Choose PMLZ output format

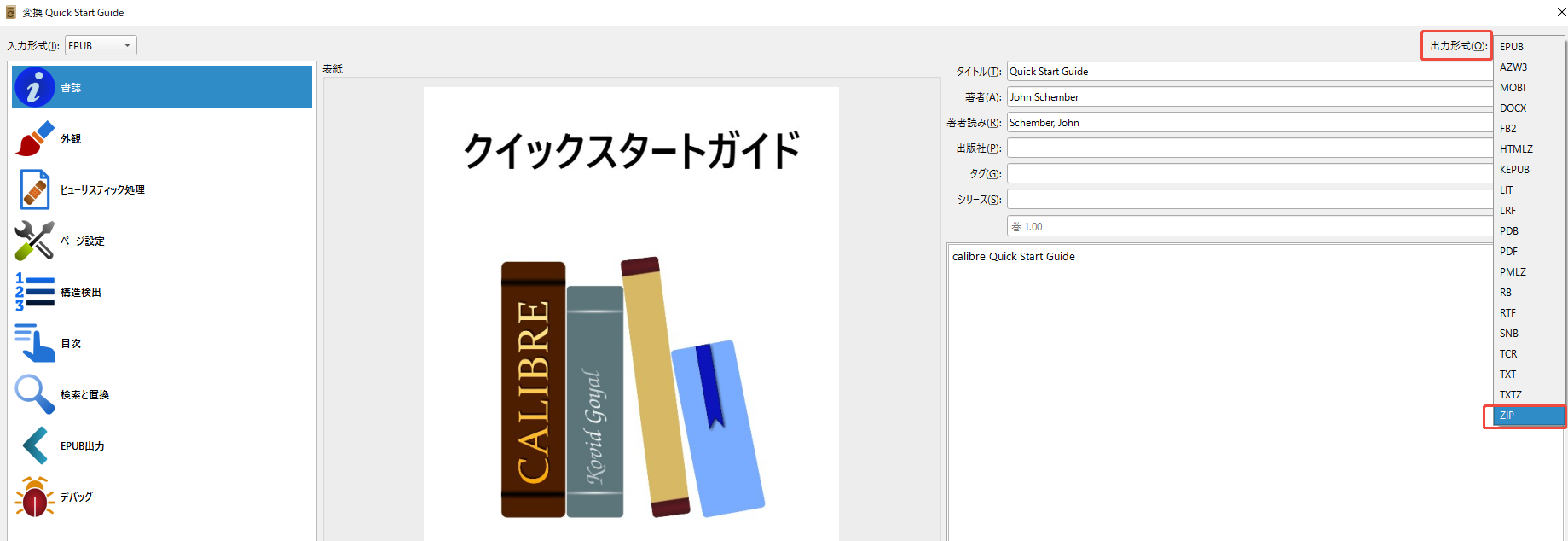coord(1530,271)
